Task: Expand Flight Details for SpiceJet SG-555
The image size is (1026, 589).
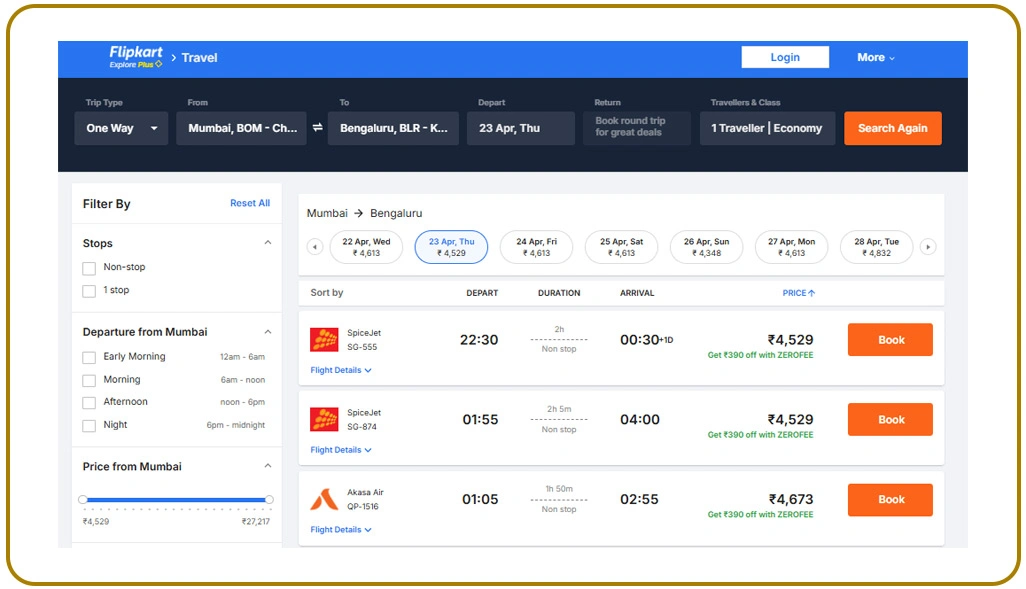Action: [x=341, y=370]
